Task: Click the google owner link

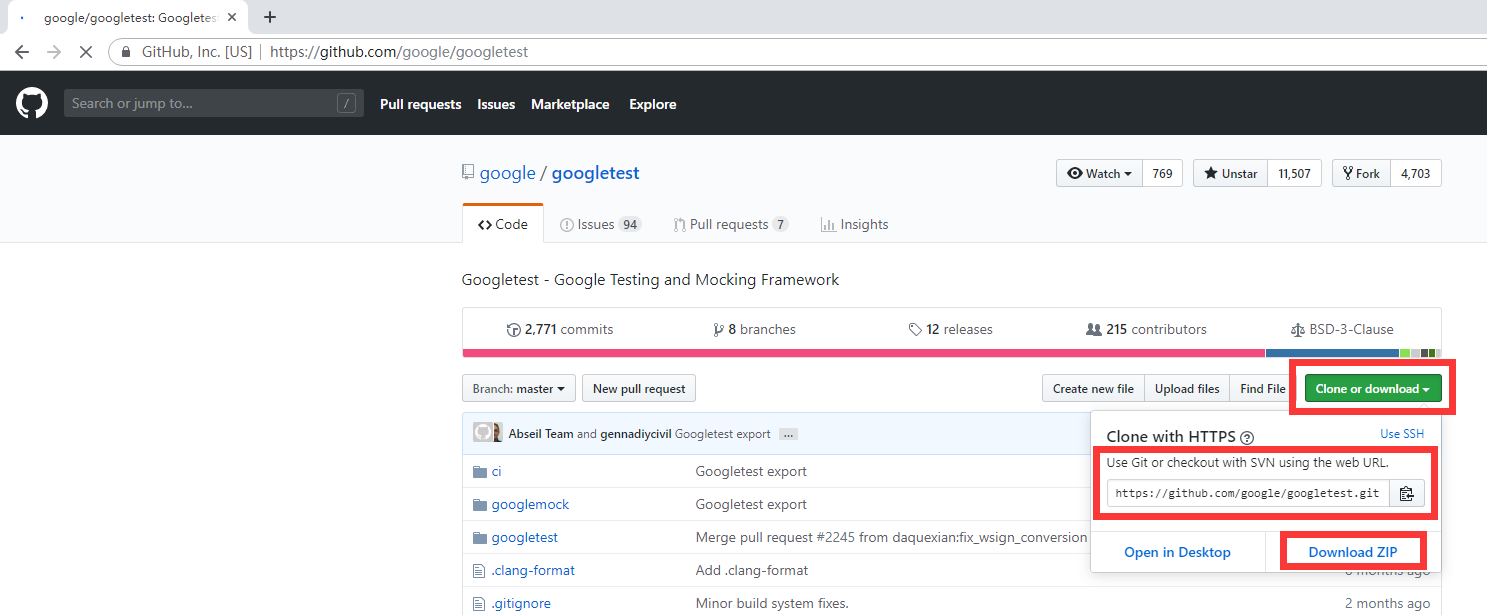Action: [508, 173]
